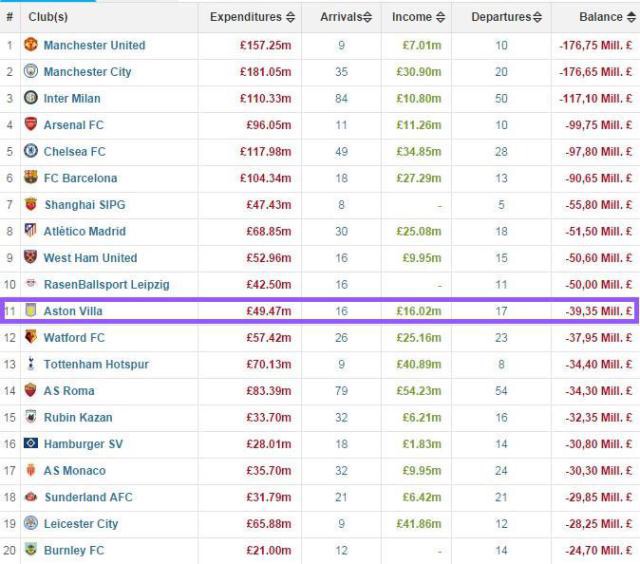Click the Chelsea FC club crest
Viewport: 640px width, 564px height.
pyautogui.click(x=30, y=152)
